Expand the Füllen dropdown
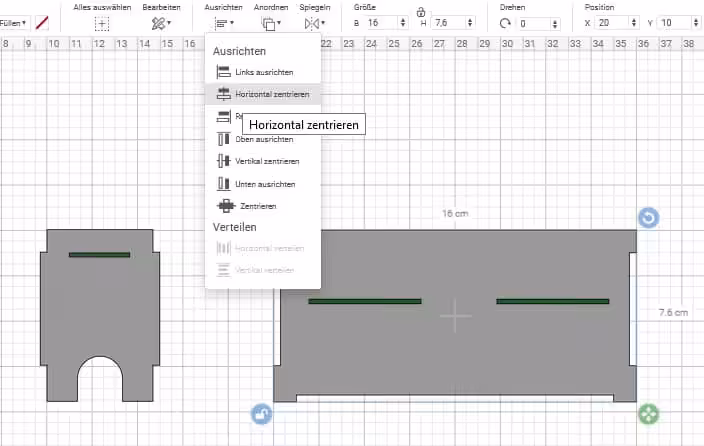The image size is (704, 446). [x=13, y=22]
